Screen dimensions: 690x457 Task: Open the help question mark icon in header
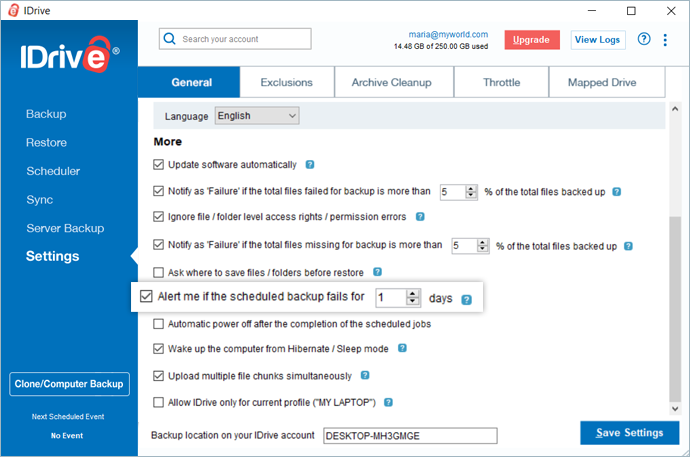tap(644, 39)
